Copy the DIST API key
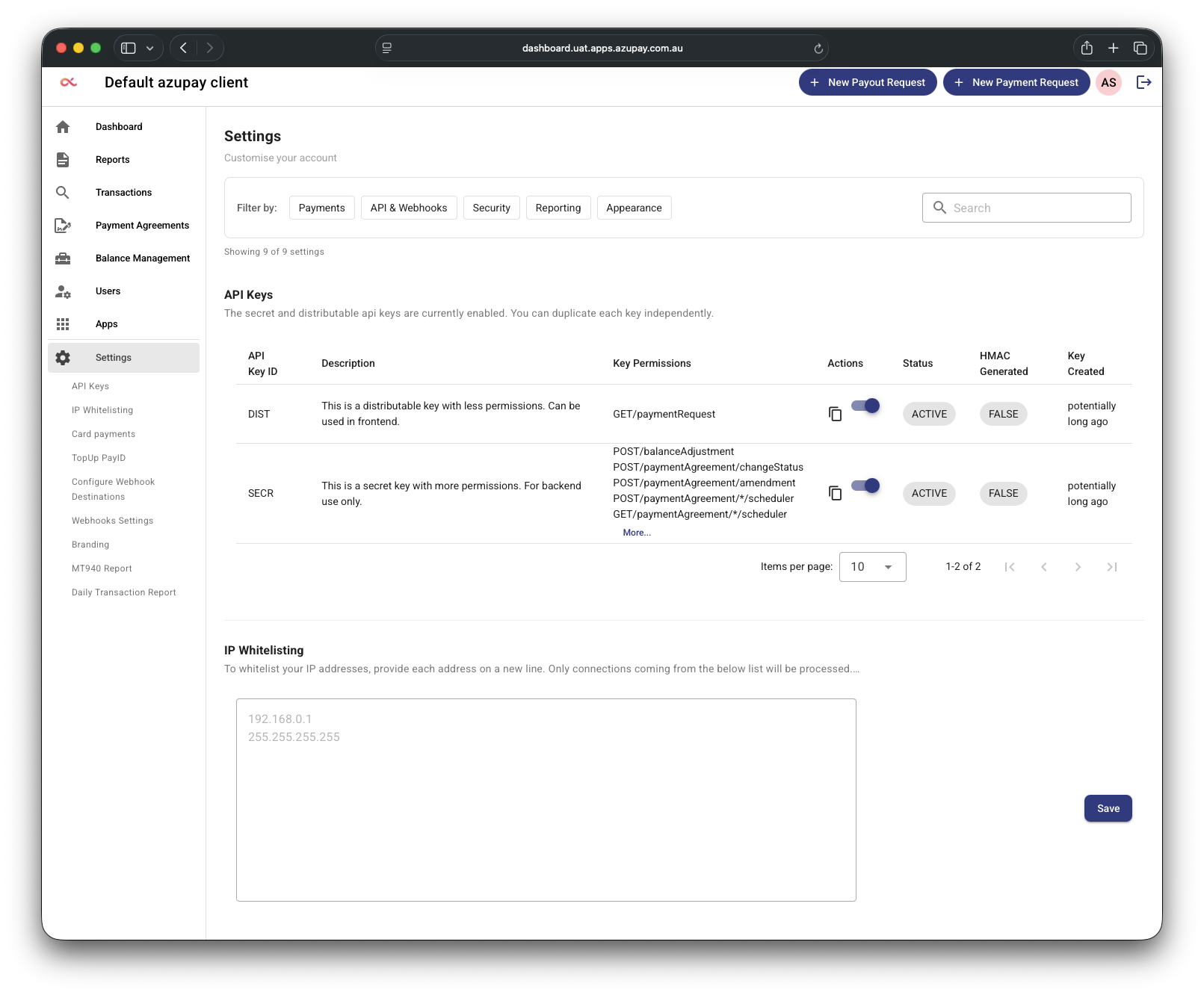Image resolution: width=1204 pixels, height=995 pixels. (835, 414)
